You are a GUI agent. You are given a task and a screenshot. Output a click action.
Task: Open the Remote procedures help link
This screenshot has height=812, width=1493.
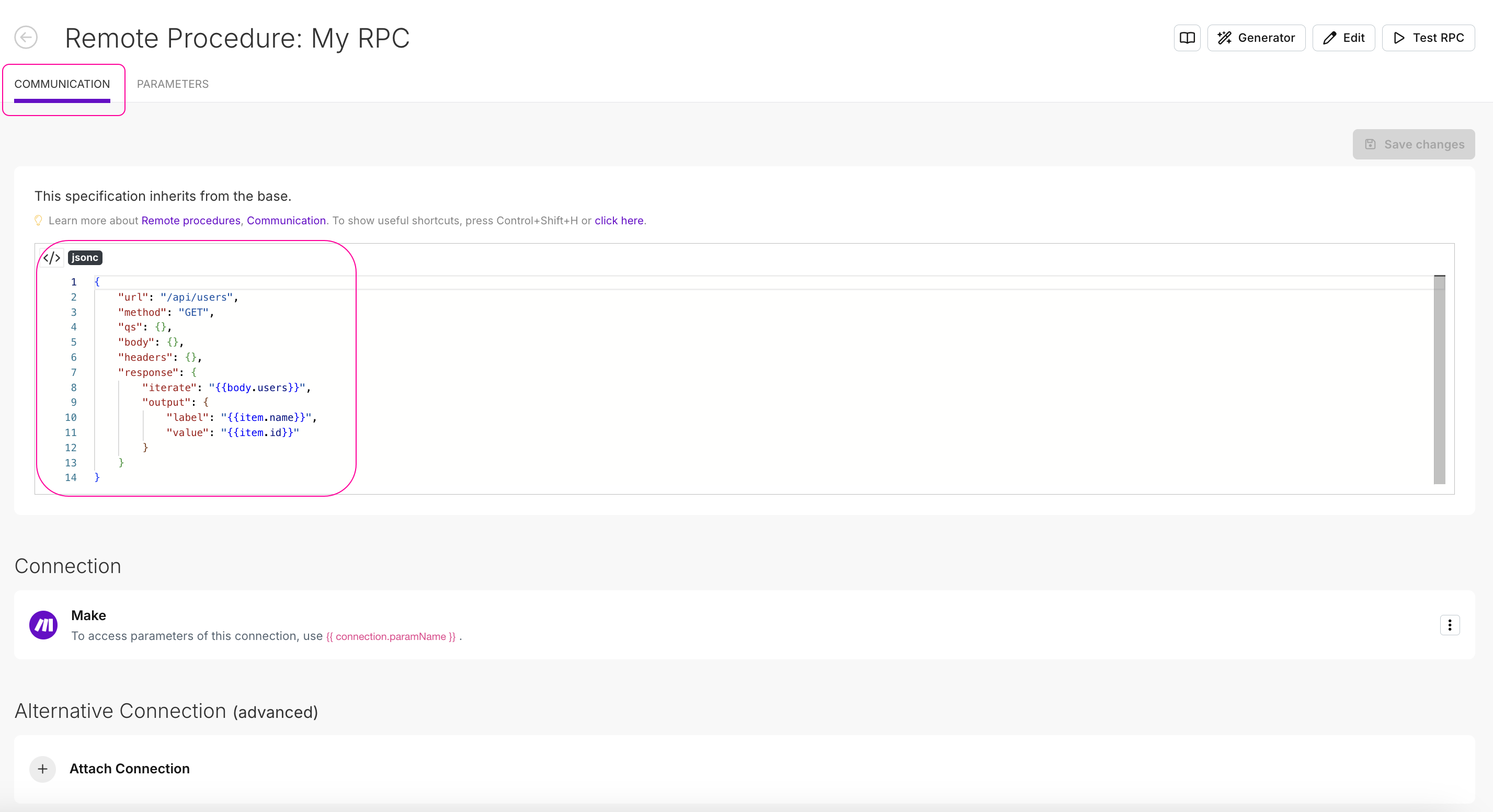coord(191,221)
